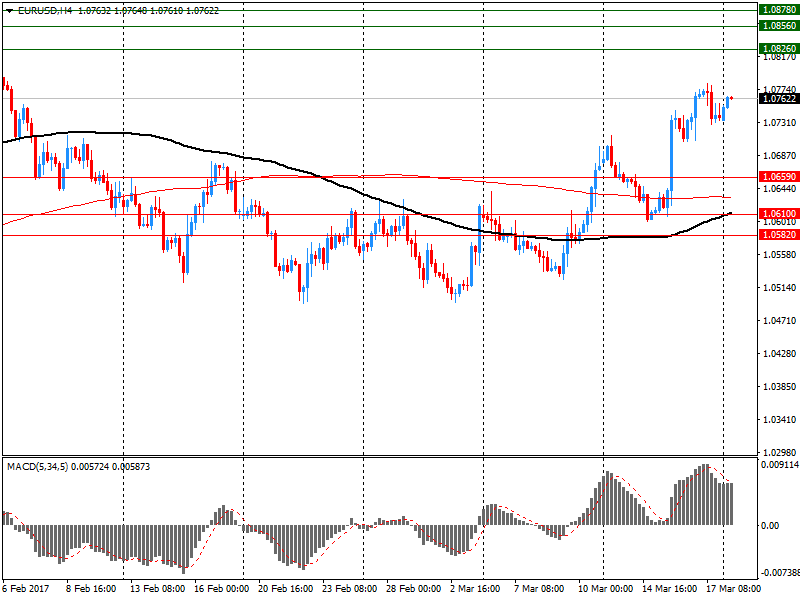Image resolution: width=800 pixels, height=600 pixels.
Task: Select the 1.06100 red level label
Action: (779, 214)
